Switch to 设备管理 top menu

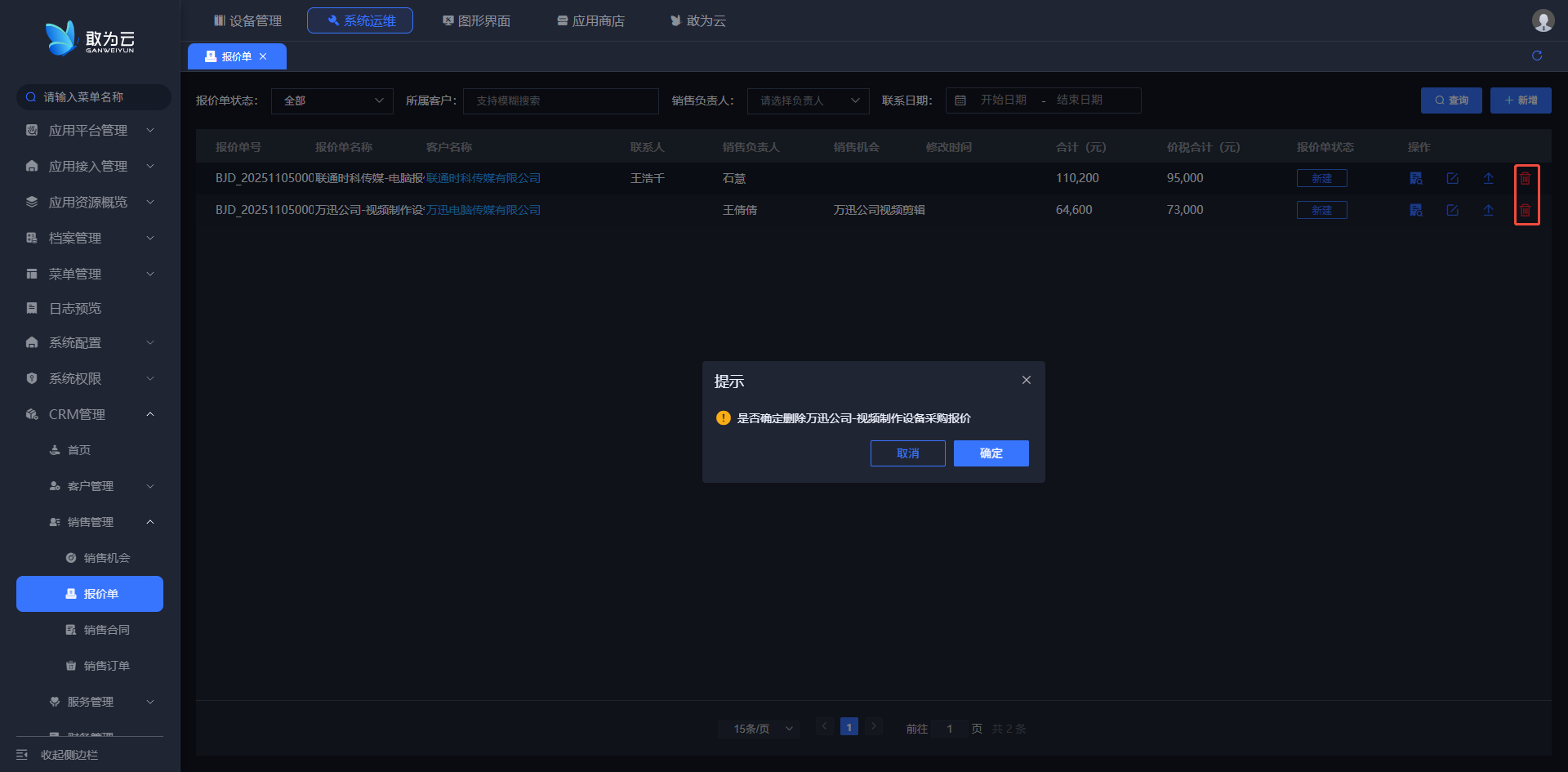point(247,20)
